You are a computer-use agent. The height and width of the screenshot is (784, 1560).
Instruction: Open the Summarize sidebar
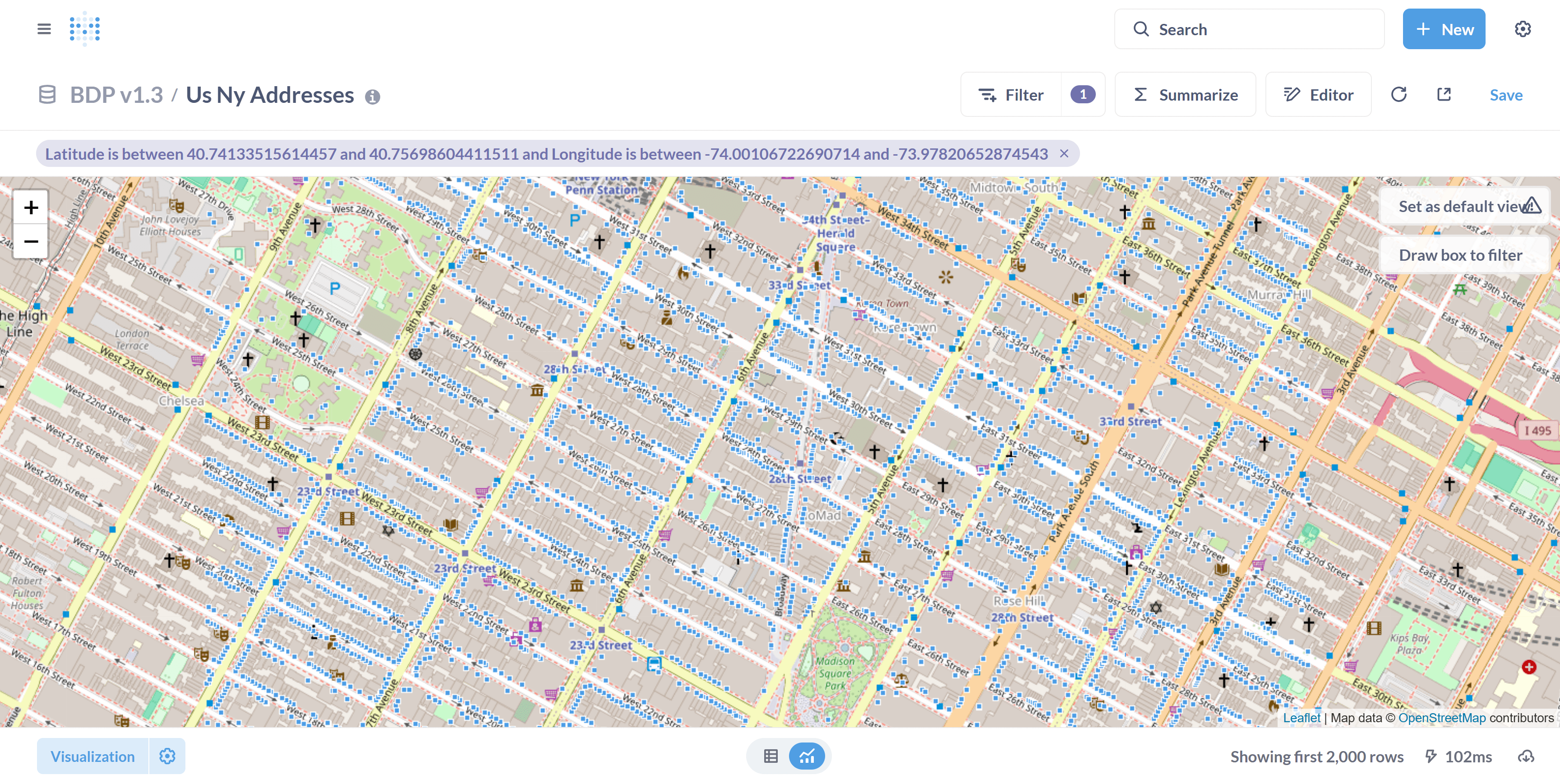pos(1185,95)
